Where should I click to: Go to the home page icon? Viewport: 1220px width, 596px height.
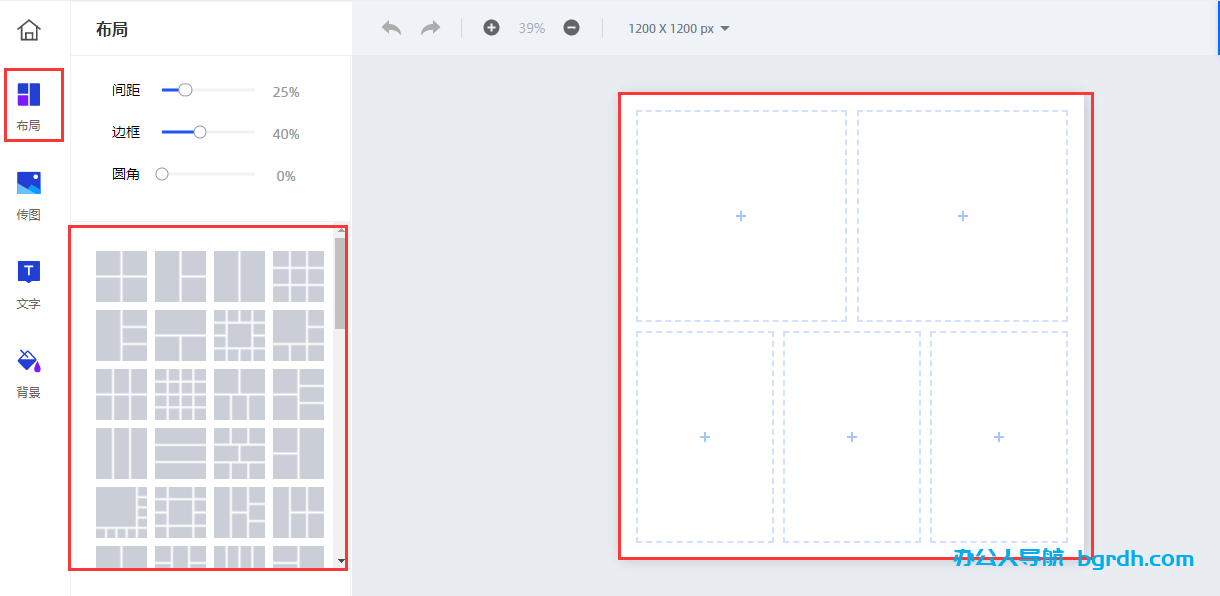click(29, 30)
